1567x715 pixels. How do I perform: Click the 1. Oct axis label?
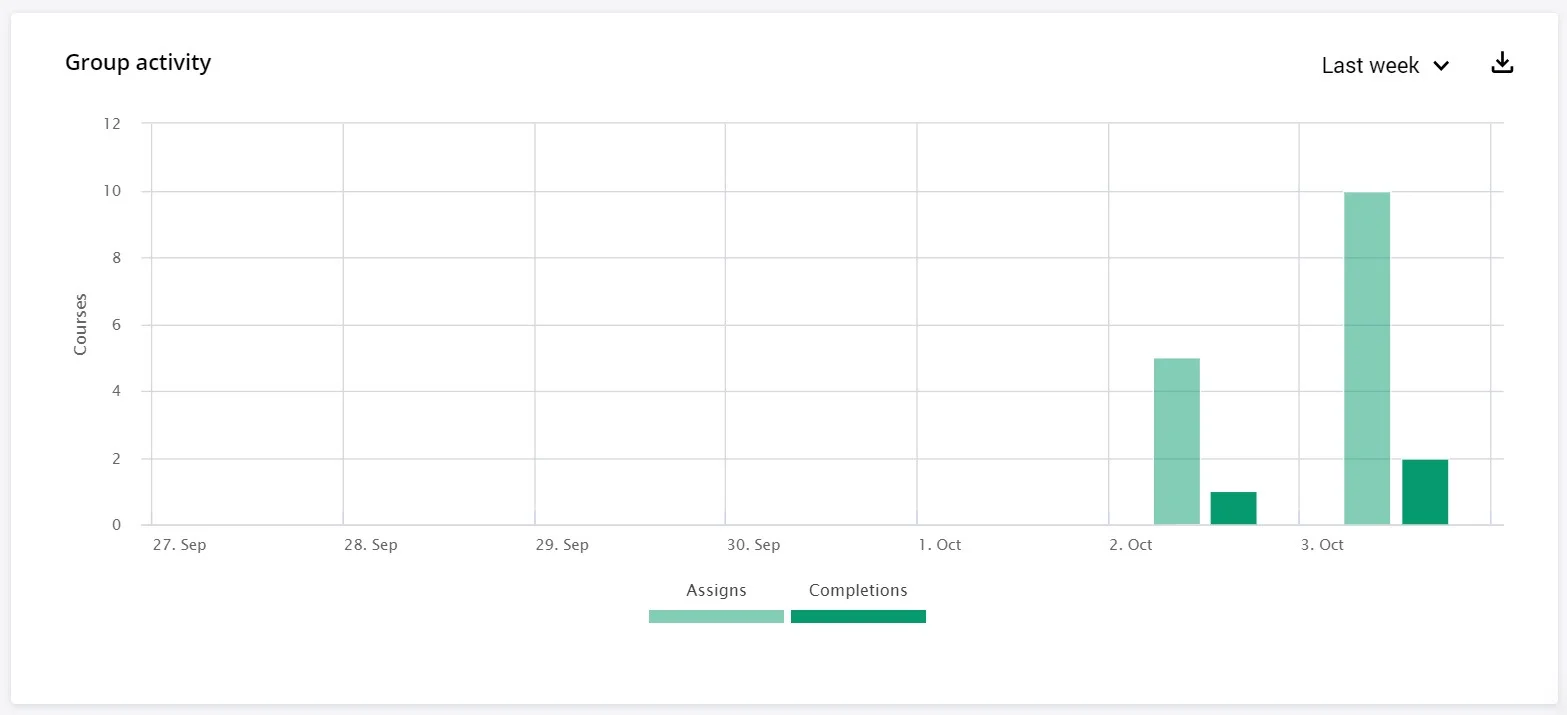(938, 545)
